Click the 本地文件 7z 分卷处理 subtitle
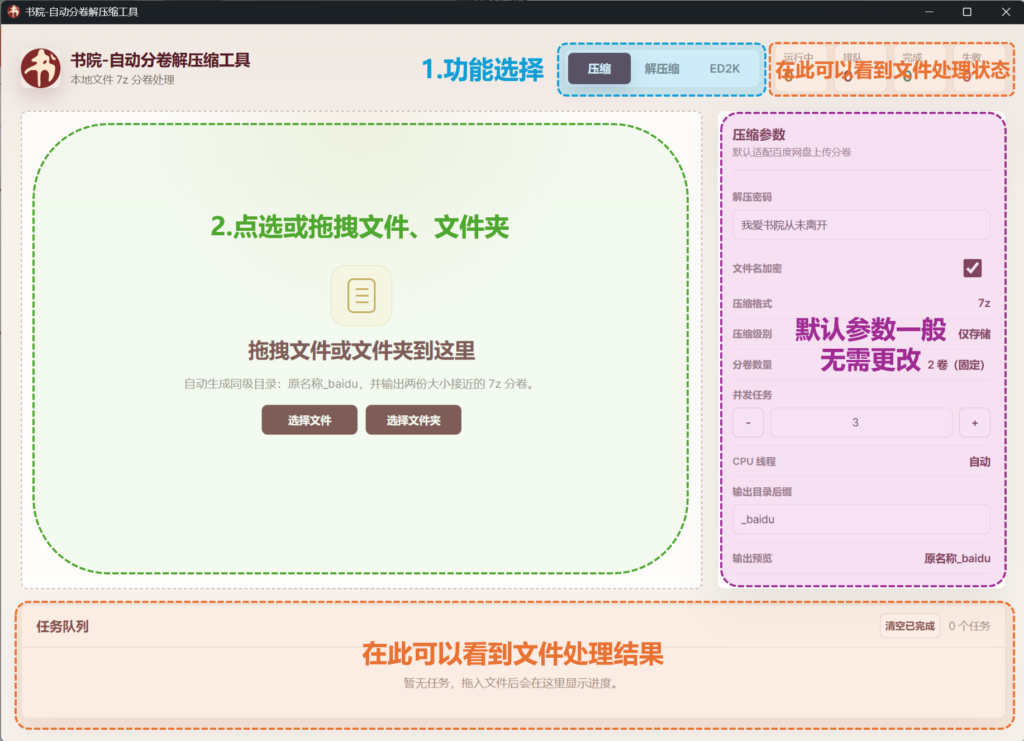Viewport: 1024px width, 741px height. pos(122,80)
